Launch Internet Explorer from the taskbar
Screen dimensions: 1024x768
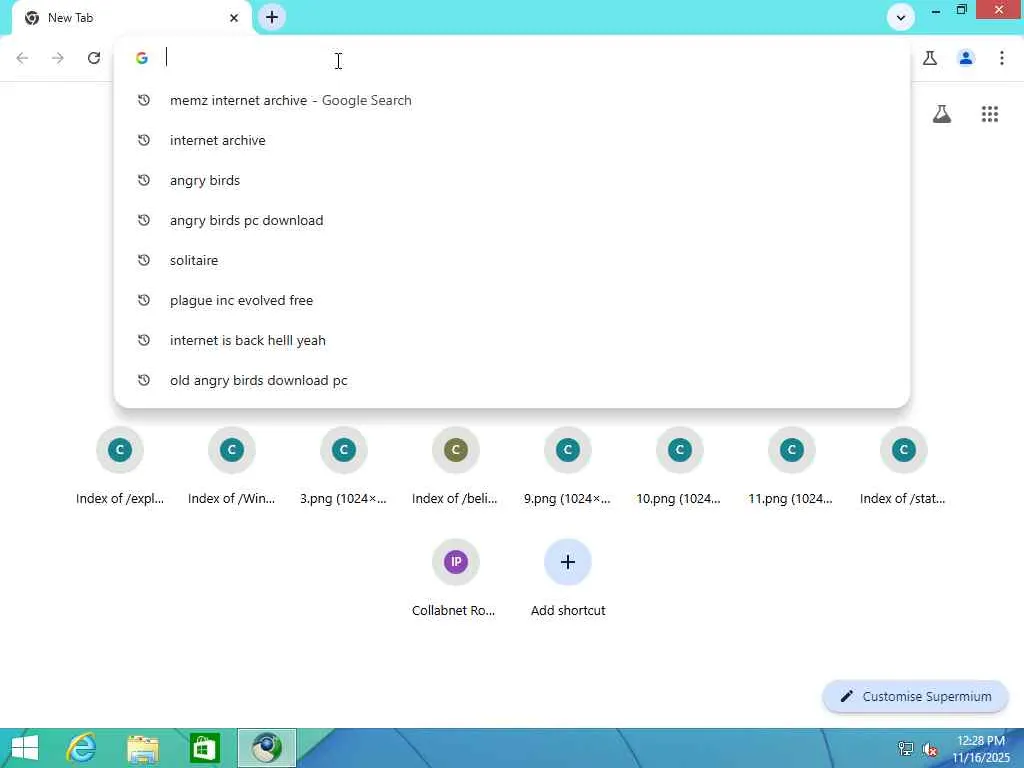tap(82, 748)
